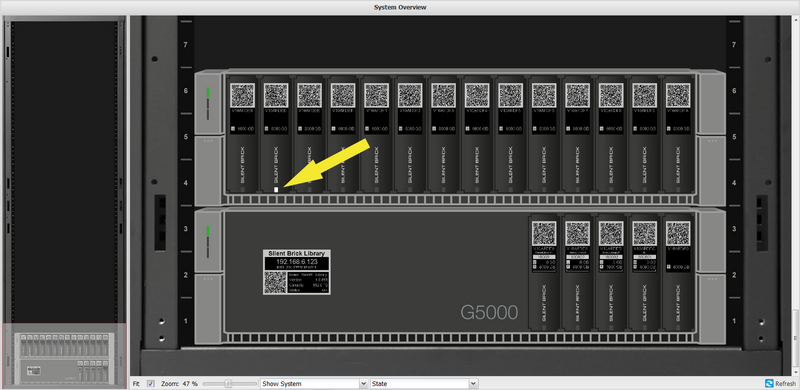Click the QR code on Silent Brick Library label
Screen dimensions: 800x390
pyautogui.click(x=275, y=282)
